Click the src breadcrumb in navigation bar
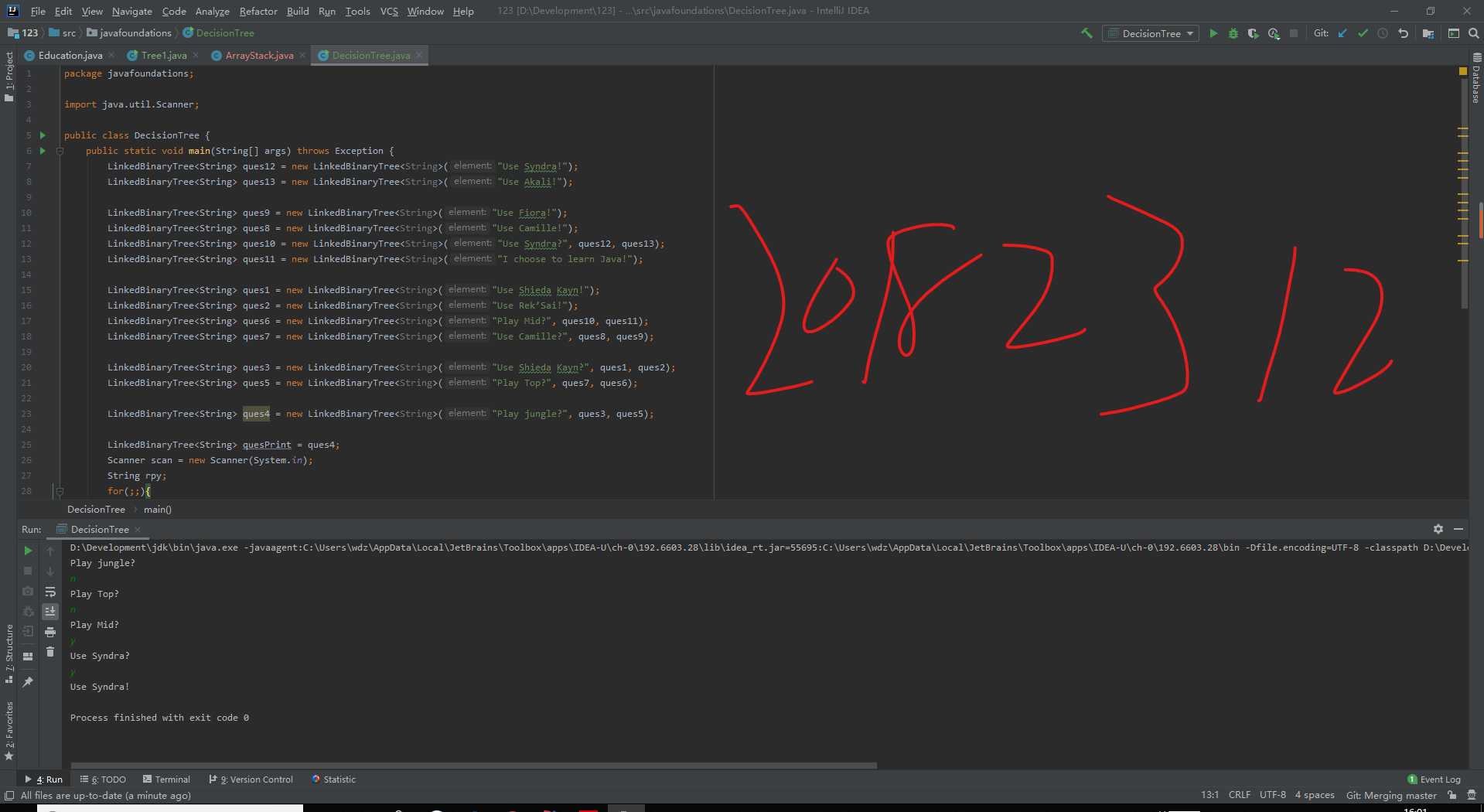Screen dimensions: 1484x812 click(63, 33)
